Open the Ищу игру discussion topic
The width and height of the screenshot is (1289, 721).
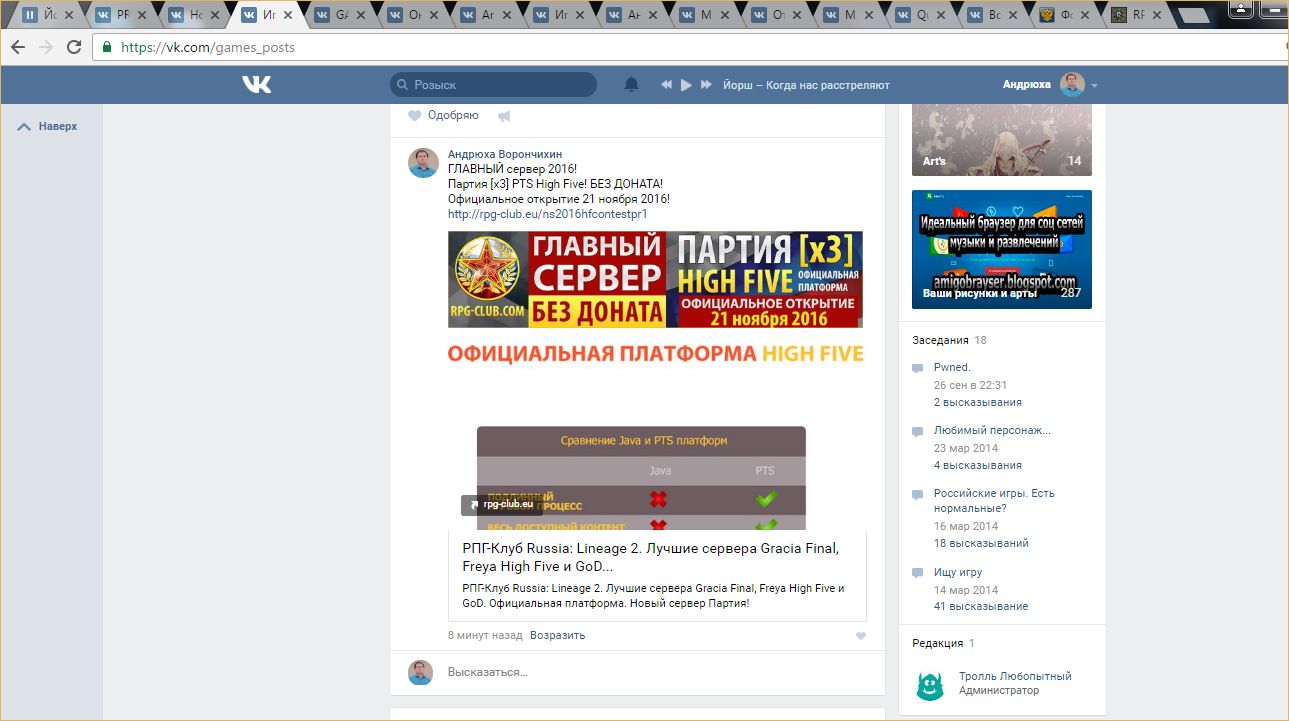pos(957,573)
